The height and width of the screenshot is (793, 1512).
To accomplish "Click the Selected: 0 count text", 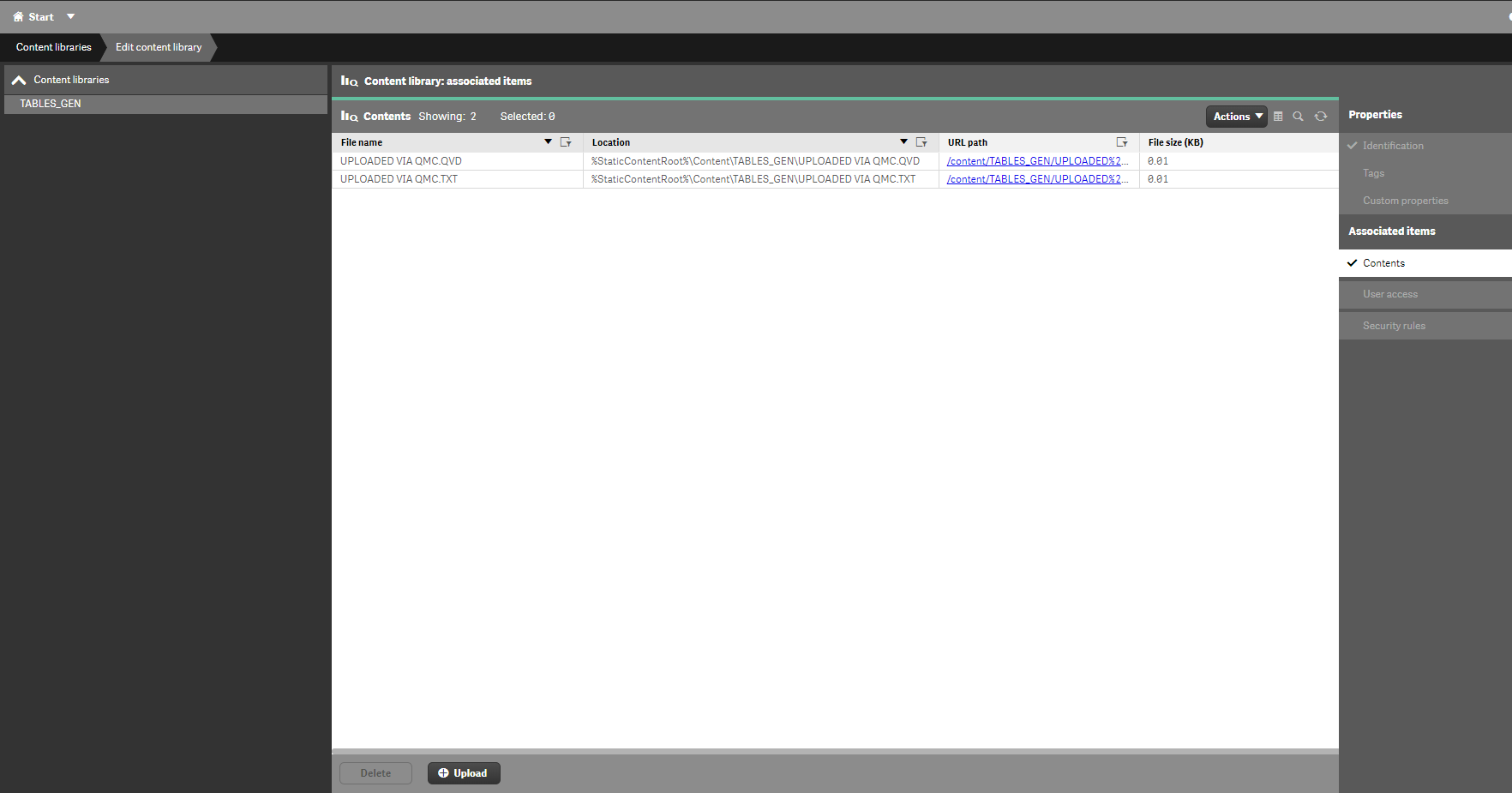I will coord(527,117).
